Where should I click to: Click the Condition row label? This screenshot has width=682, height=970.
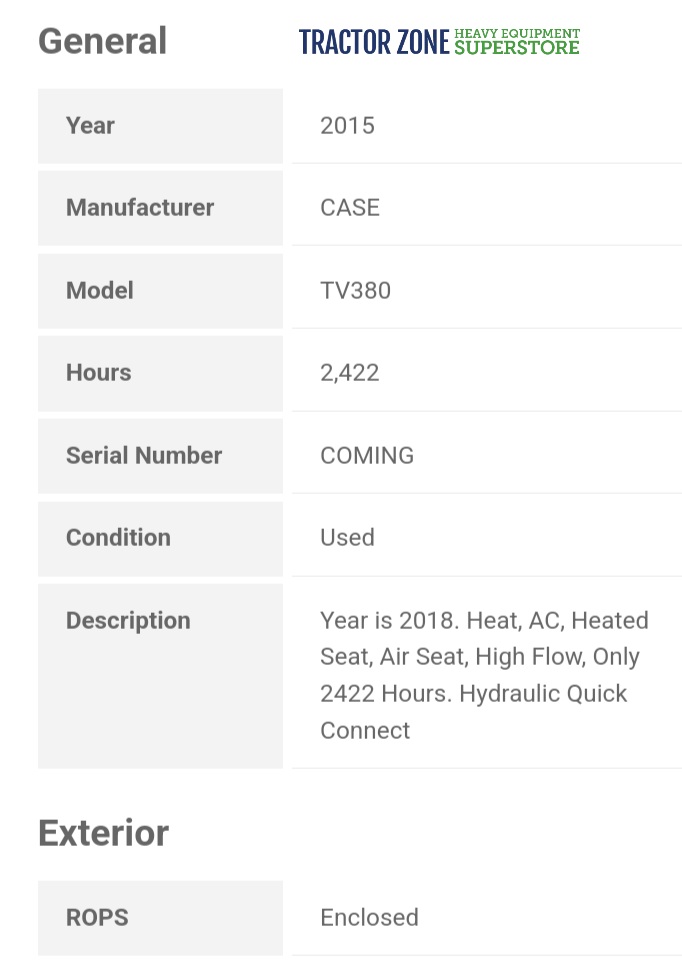118,537
